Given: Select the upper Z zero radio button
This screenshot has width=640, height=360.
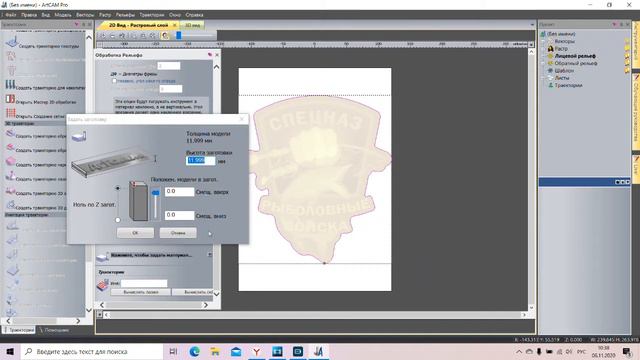Looking at the screenshot, I should [118, 188].
